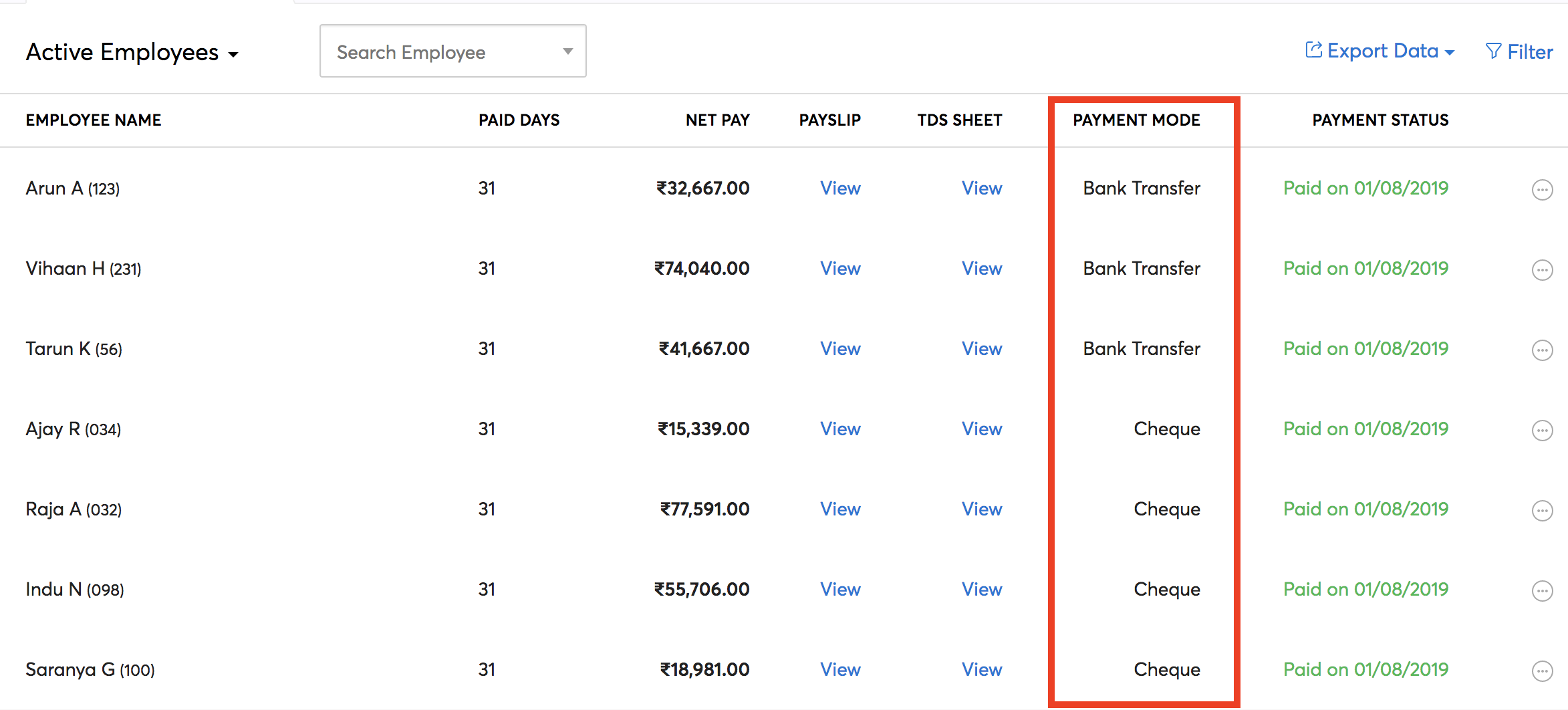Image resolution: width=1568 pixels, height=710 pixels.
Task: Open the Export Data dropdown menu
Action: point(1380,51)
